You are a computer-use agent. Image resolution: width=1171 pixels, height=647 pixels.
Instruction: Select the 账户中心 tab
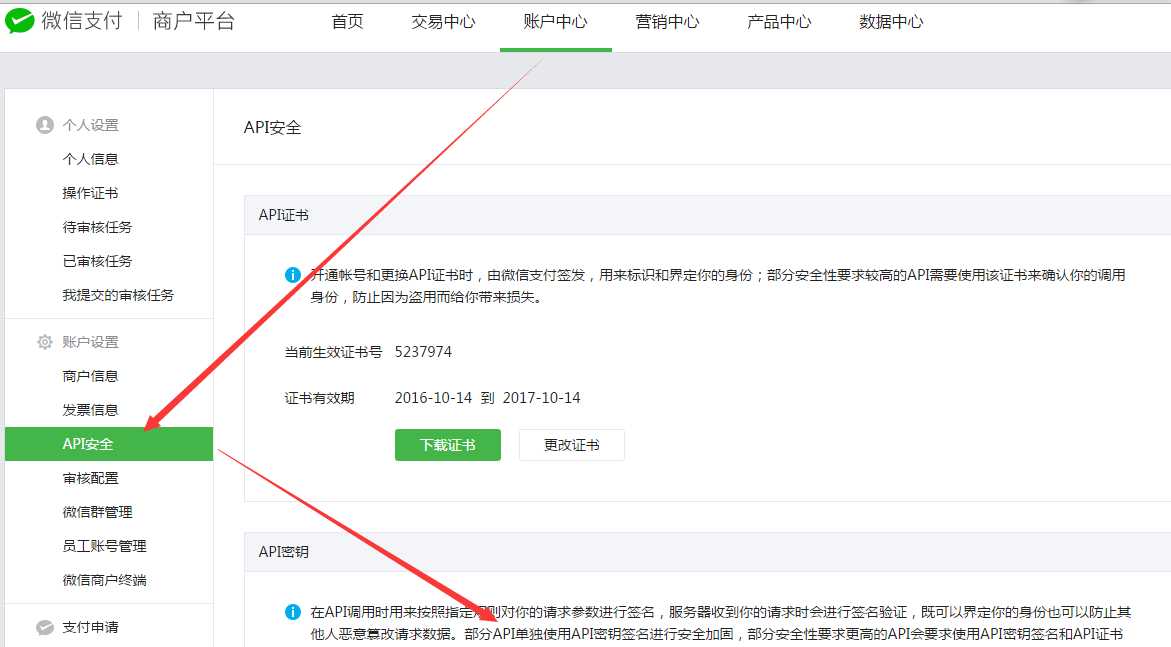coord(556,22)
